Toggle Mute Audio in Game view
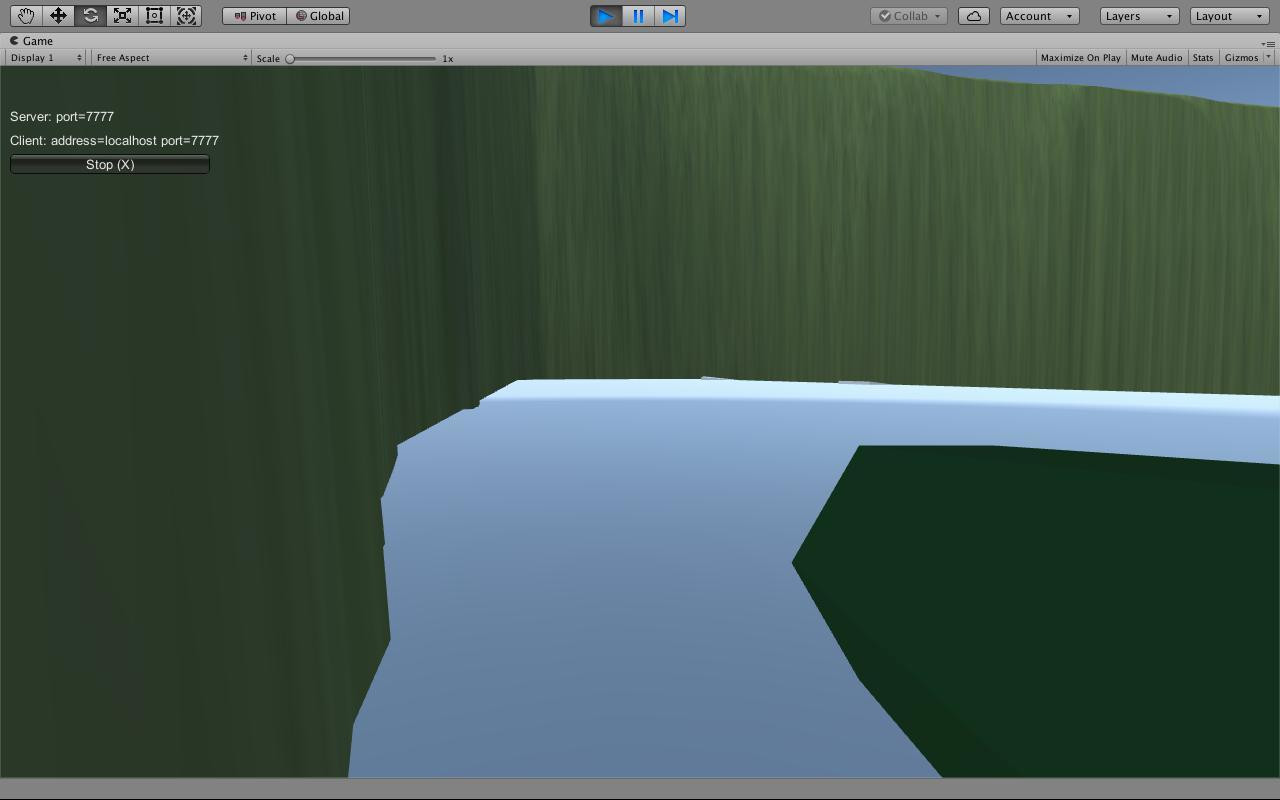This screenshot has height=800, width=1280. coord(1156,58)
